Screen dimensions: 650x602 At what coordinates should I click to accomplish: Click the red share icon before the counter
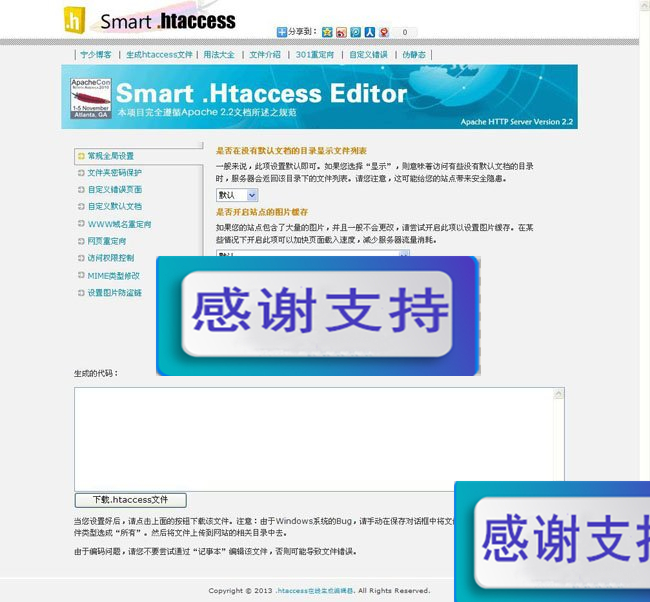click(x=384, y=32)
